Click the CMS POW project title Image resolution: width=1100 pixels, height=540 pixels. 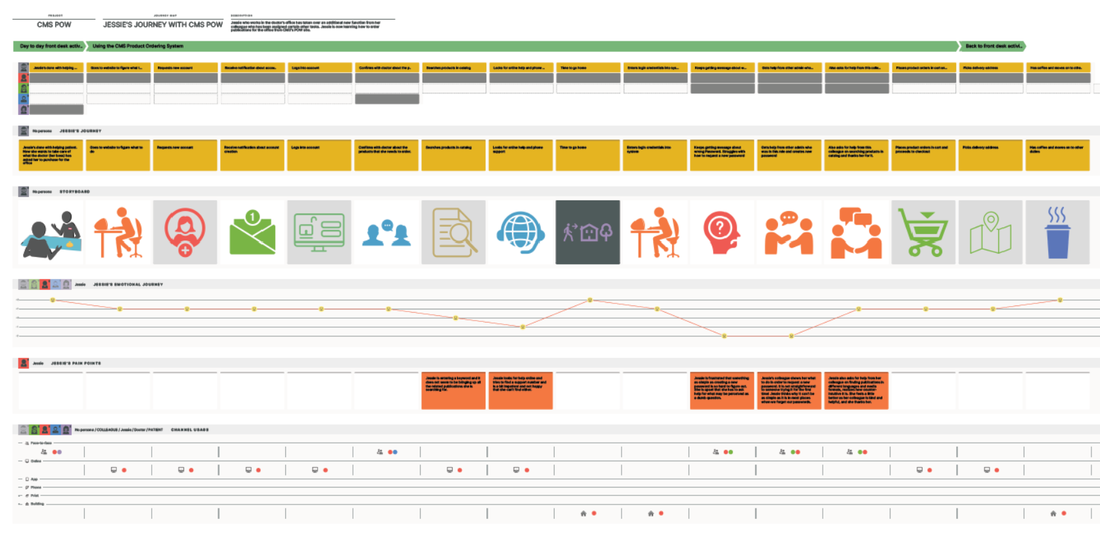[55, 25]
